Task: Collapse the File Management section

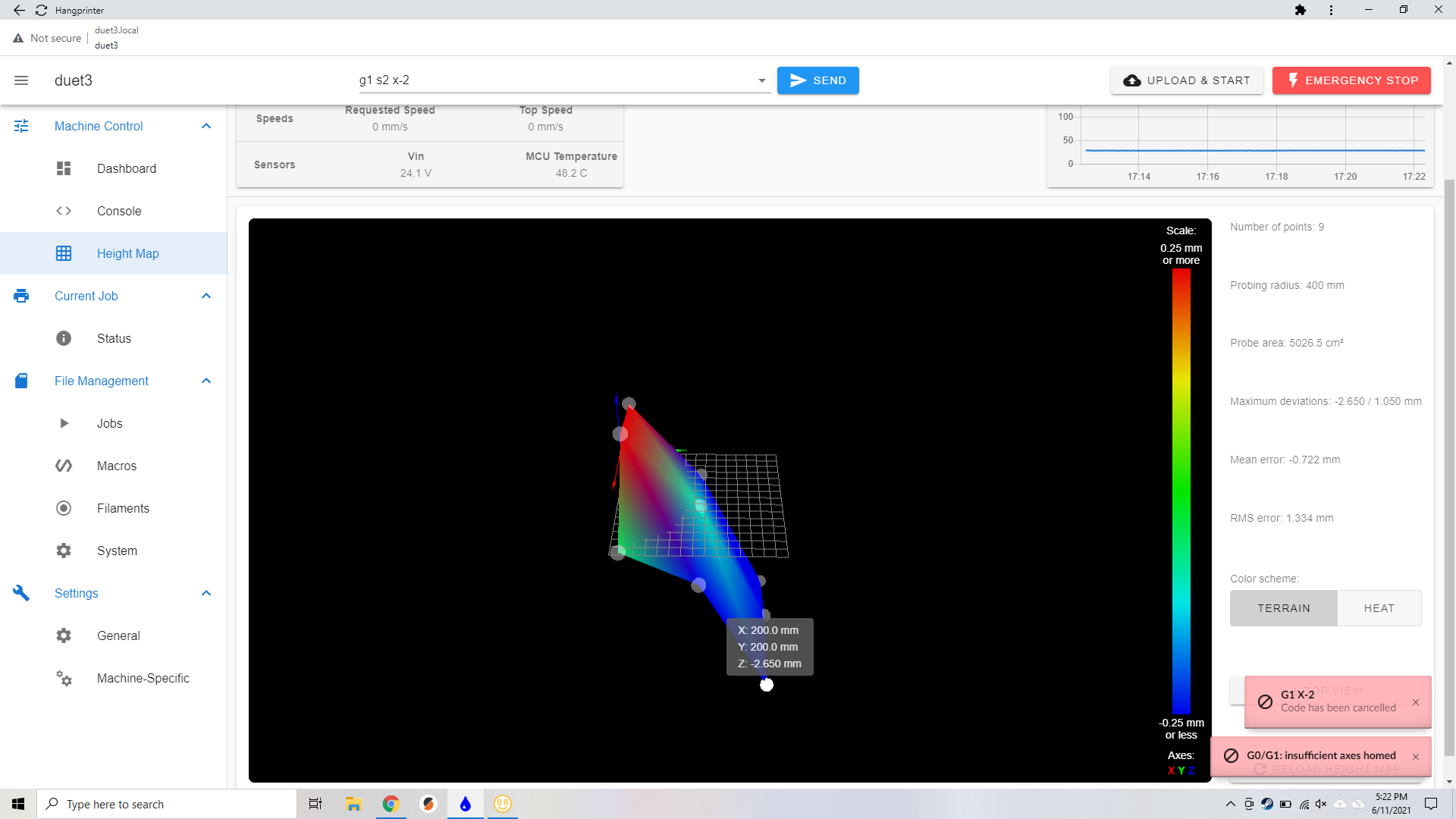Action: (206, 381)
